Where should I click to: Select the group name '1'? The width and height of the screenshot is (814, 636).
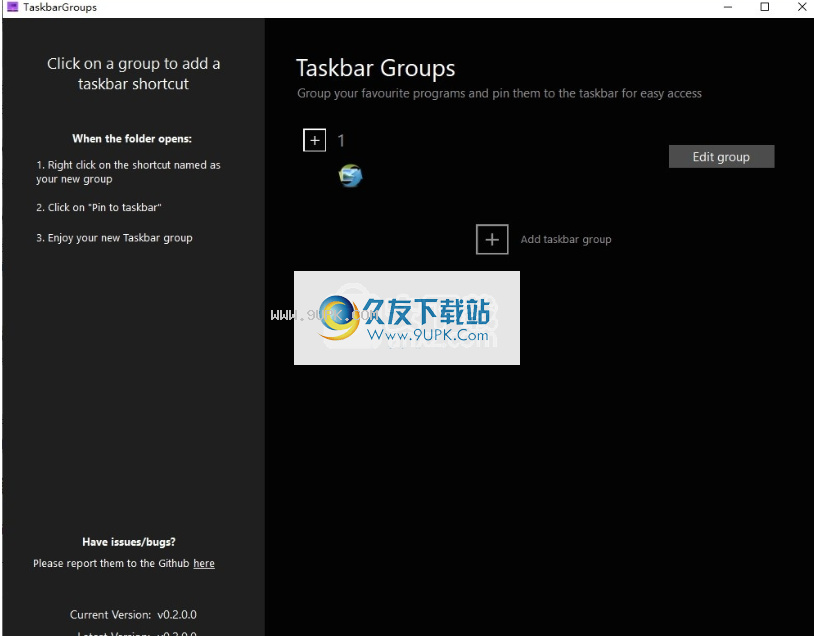point(341,140)
